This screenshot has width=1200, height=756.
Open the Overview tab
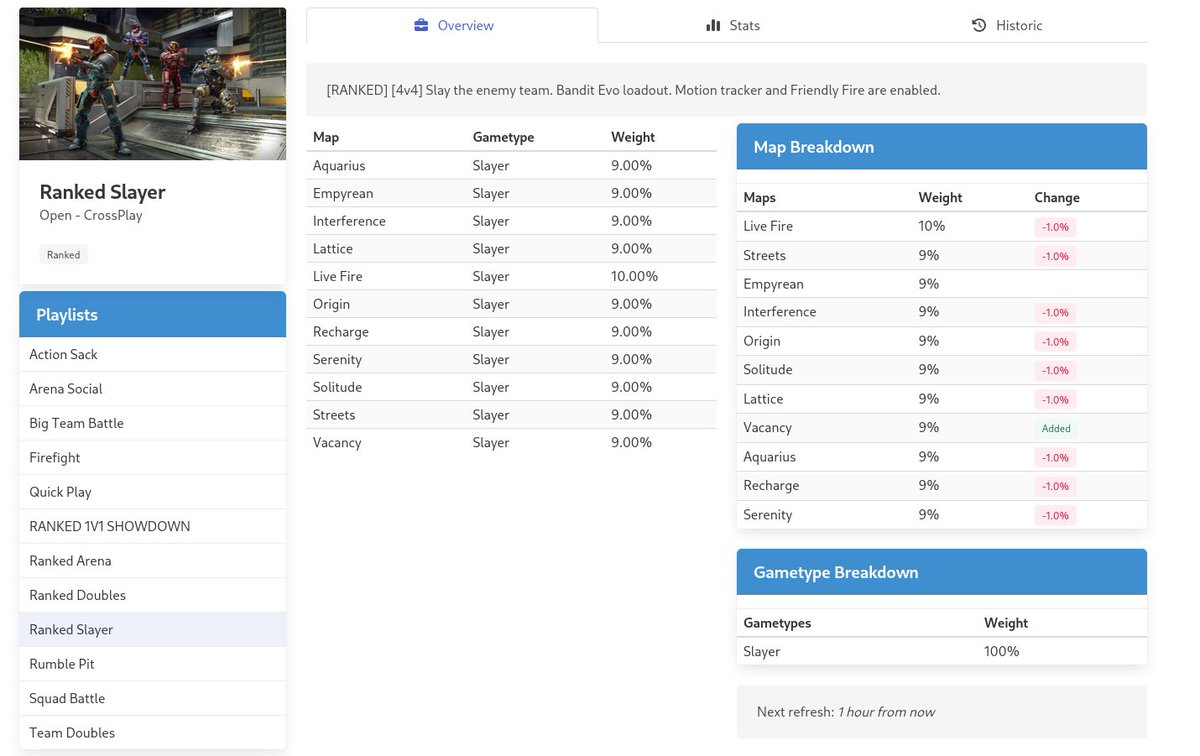452,25
